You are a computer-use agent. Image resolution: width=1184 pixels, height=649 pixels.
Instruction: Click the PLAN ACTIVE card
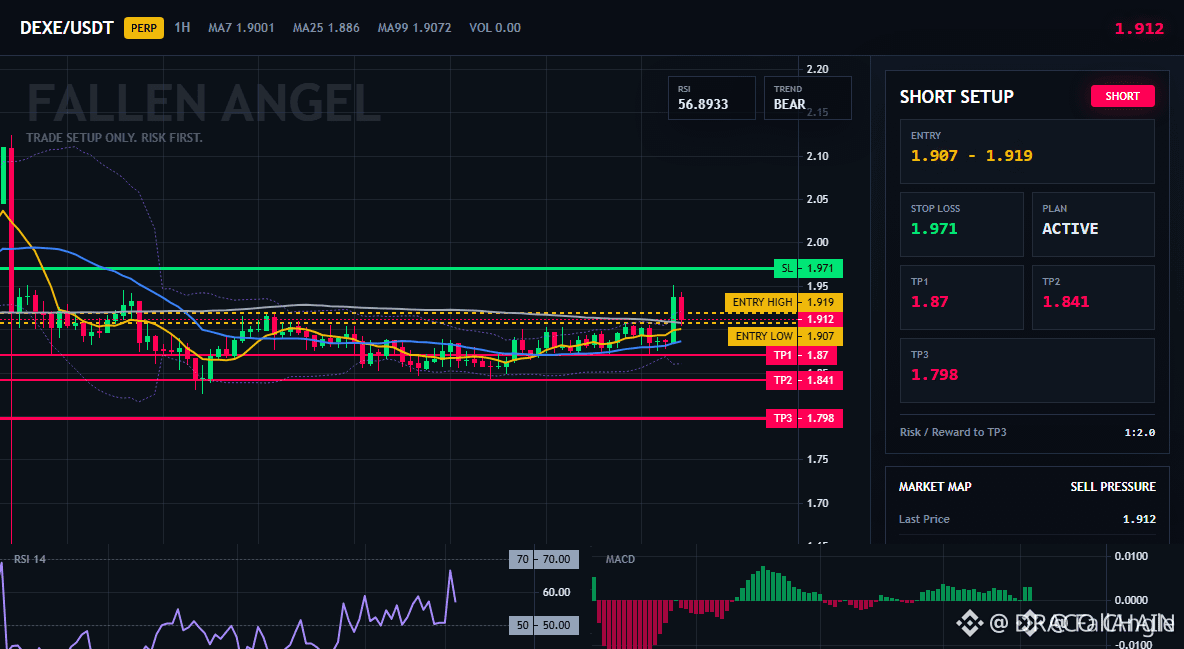pyautogui.click(x=1093, y=224)
